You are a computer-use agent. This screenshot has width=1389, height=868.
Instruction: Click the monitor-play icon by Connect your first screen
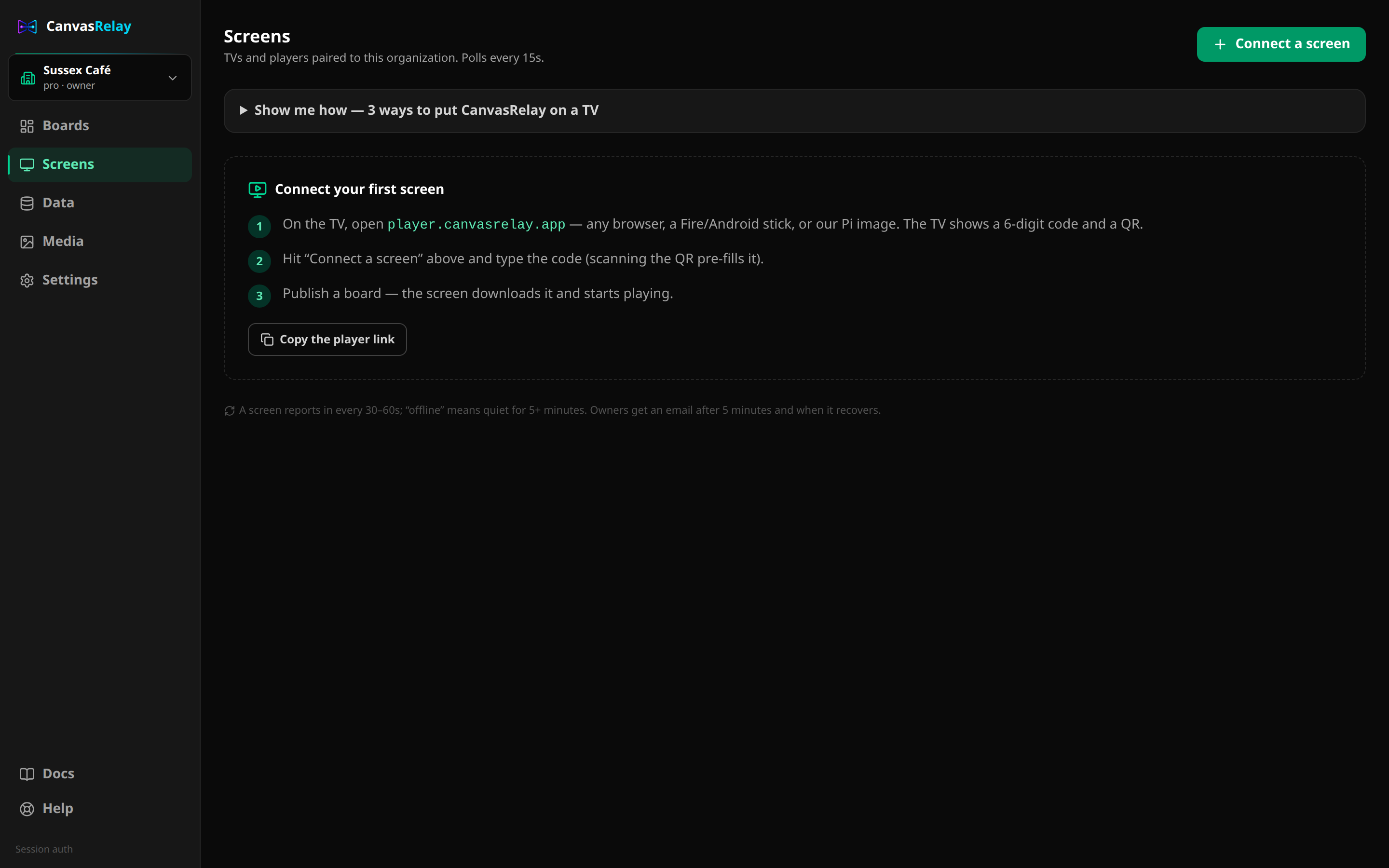click(257, 190)
